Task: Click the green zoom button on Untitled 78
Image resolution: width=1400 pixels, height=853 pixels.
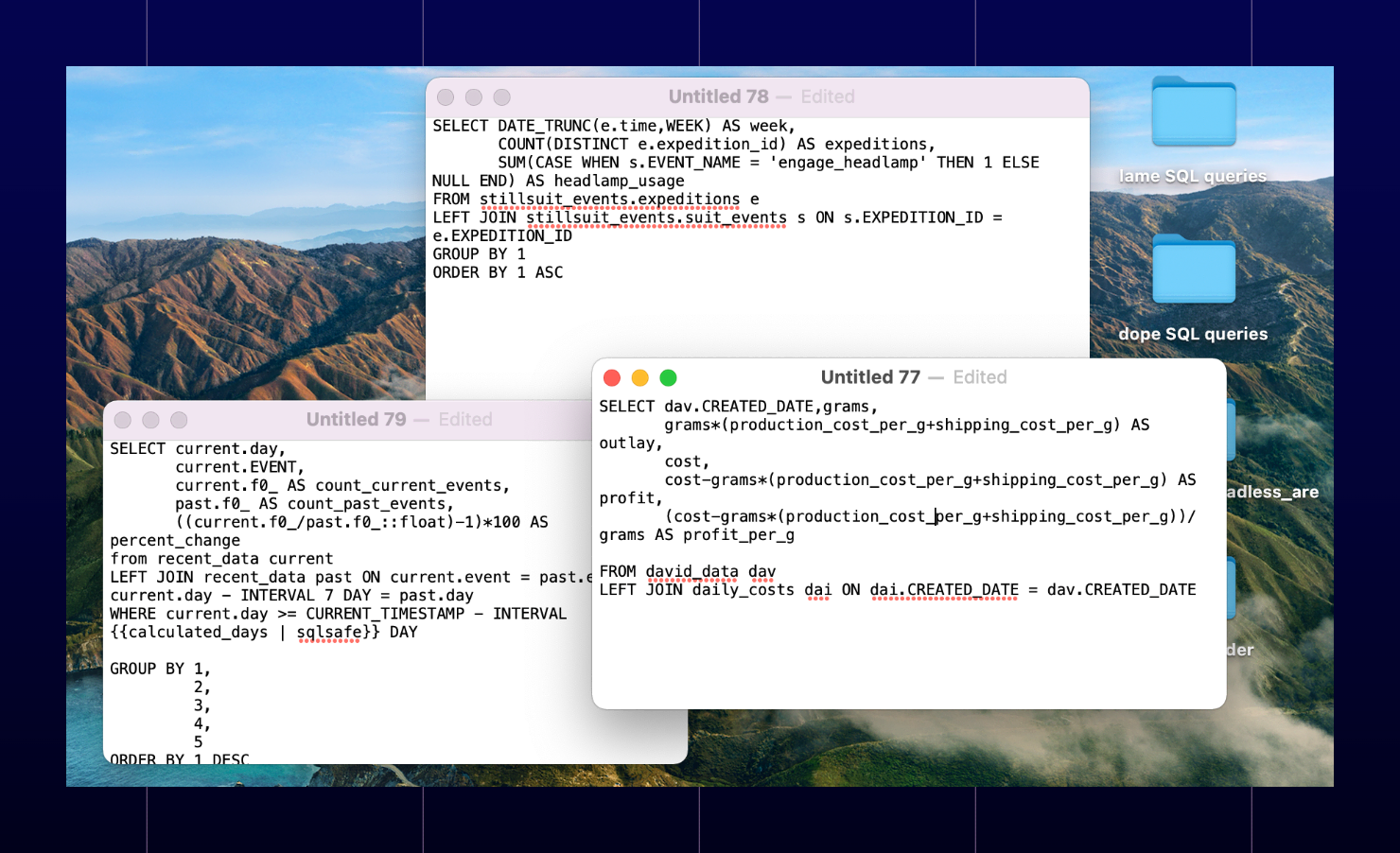Action: click(501, 96)
